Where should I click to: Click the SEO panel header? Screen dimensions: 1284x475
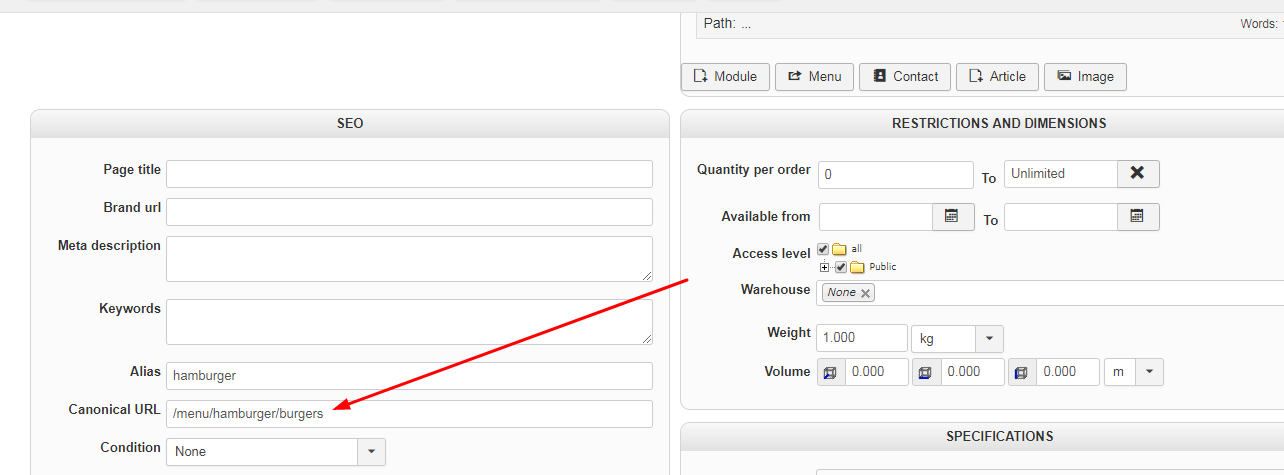point(350,124)
